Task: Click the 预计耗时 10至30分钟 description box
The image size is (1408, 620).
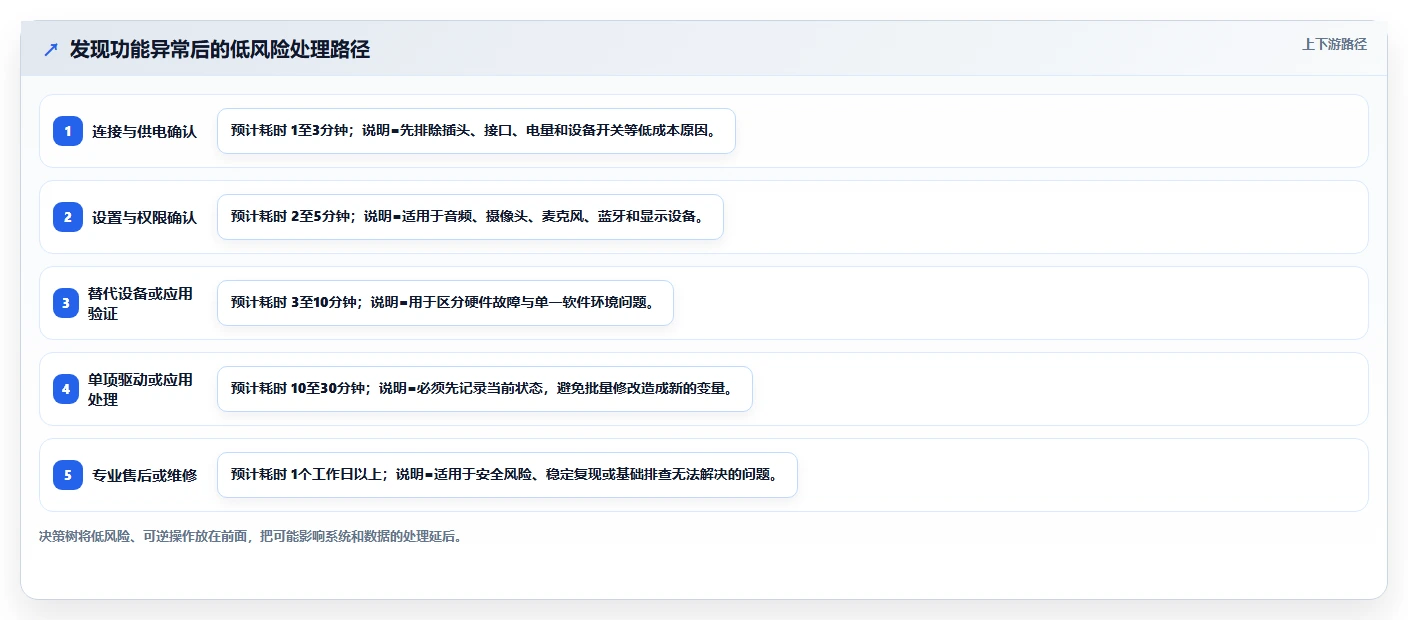Action: 484,389
